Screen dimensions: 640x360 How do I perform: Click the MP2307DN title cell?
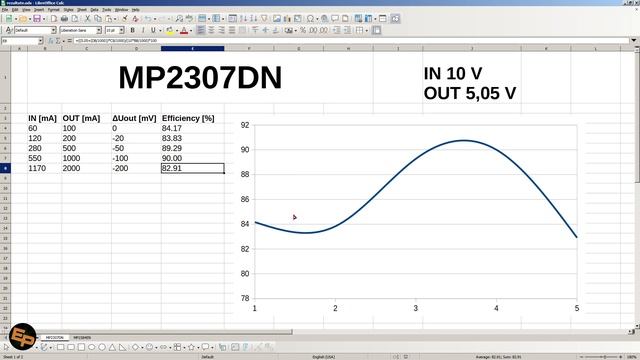point(200,78)
